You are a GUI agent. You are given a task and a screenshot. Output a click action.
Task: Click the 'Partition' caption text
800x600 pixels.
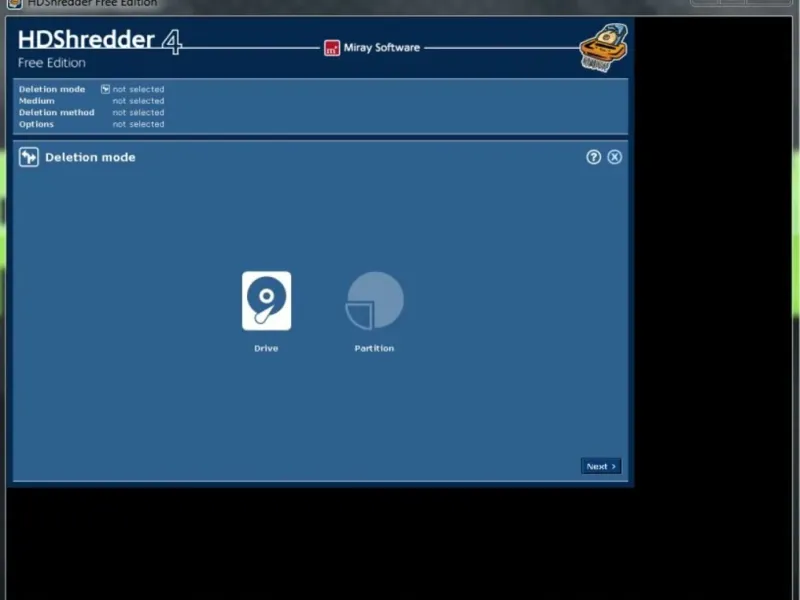pos(374,348)
